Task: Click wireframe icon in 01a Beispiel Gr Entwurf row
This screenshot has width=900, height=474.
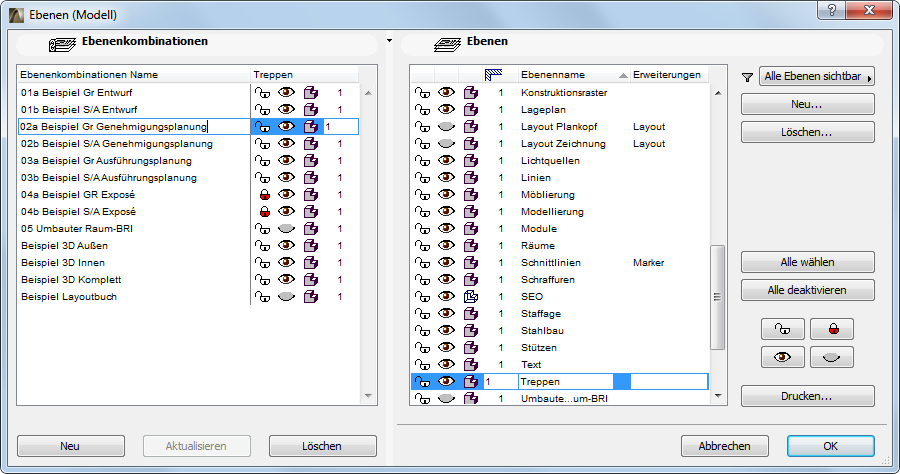Action: click(311, 92)
